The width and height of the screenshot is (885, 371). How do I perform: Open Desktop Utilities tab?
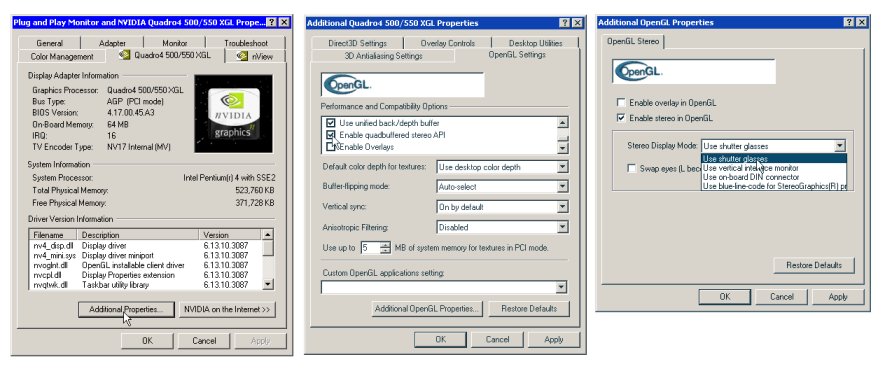coord(536,43)
